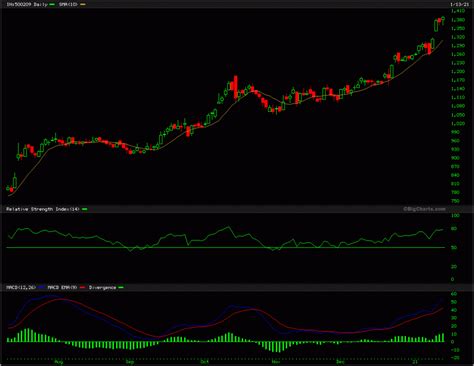Click the Divergence legend label
474x366 pixels.
click(x=102, y=287)
